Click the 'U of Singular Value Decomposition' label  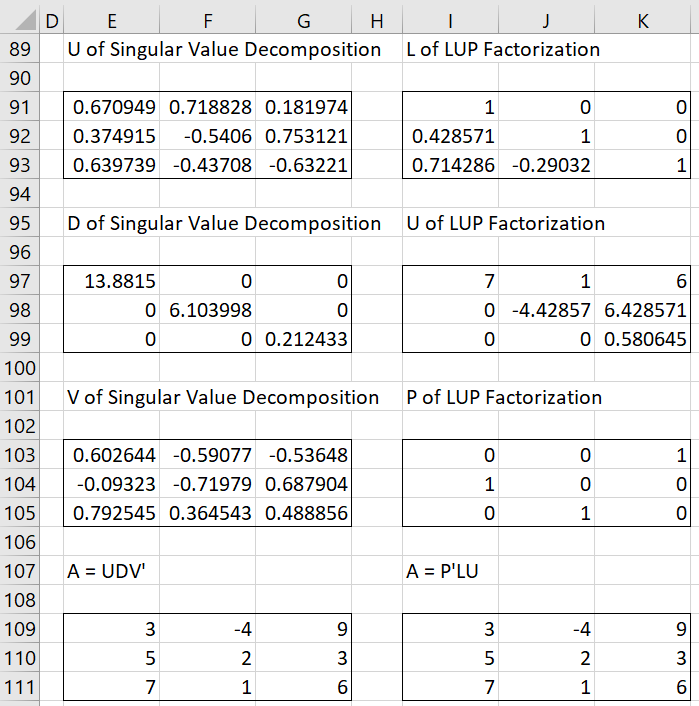[224, 49]
